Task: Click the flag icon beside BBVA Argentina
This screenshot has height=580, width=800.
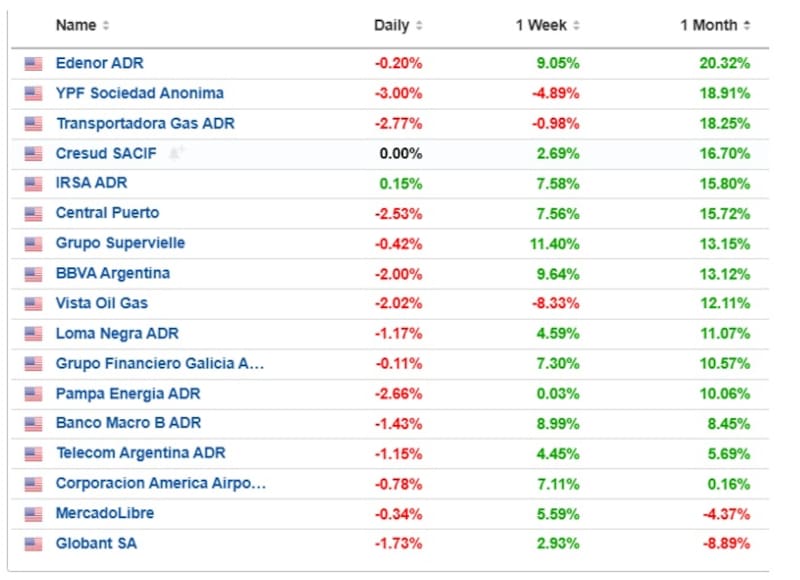Action: point(33,273)
